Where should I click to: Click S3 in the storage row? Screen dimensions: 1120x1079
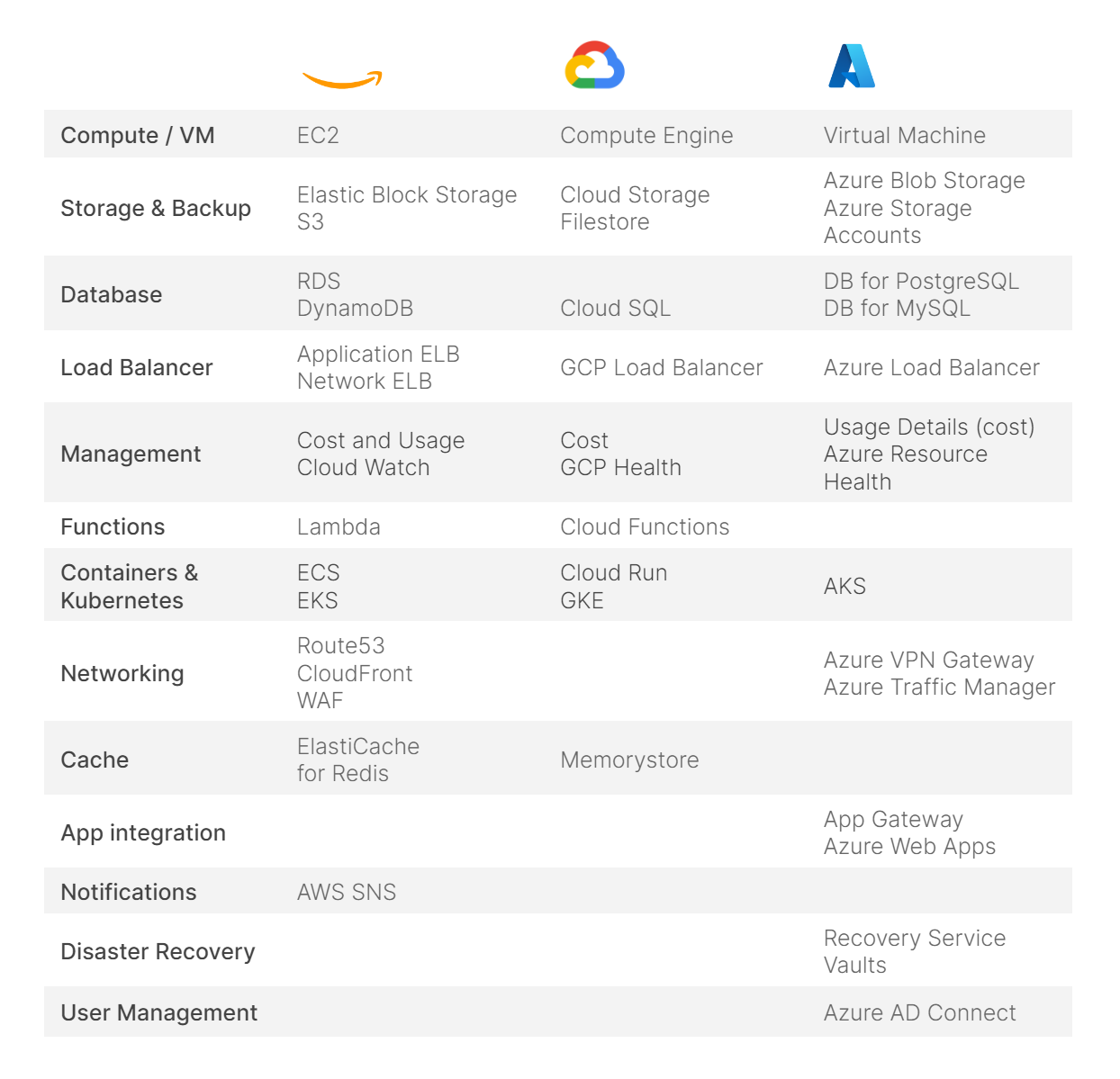(311, 221)
